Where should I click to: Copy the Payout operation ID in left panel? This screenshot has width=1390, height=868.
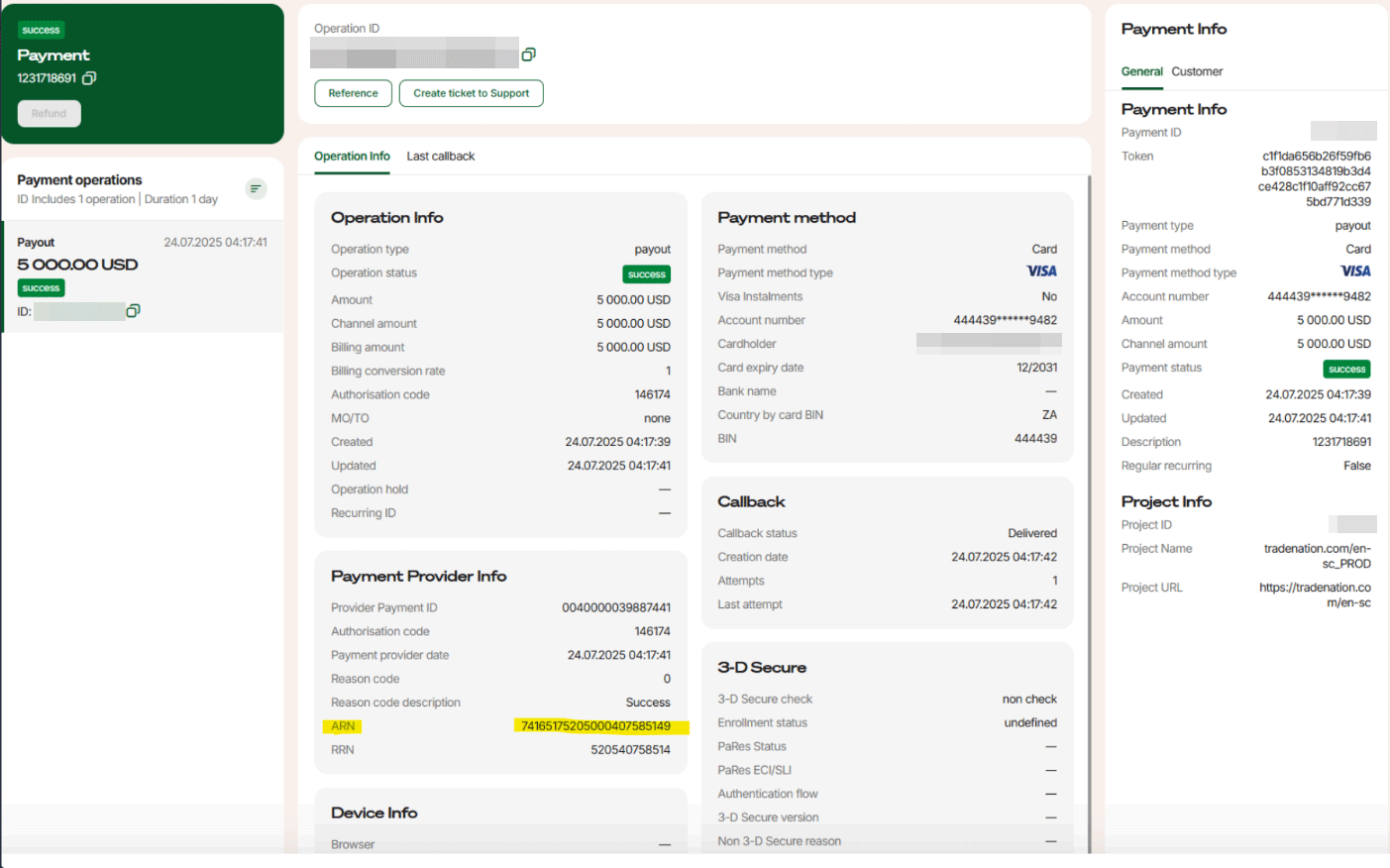pyautogui.click(x=133, y=311)
